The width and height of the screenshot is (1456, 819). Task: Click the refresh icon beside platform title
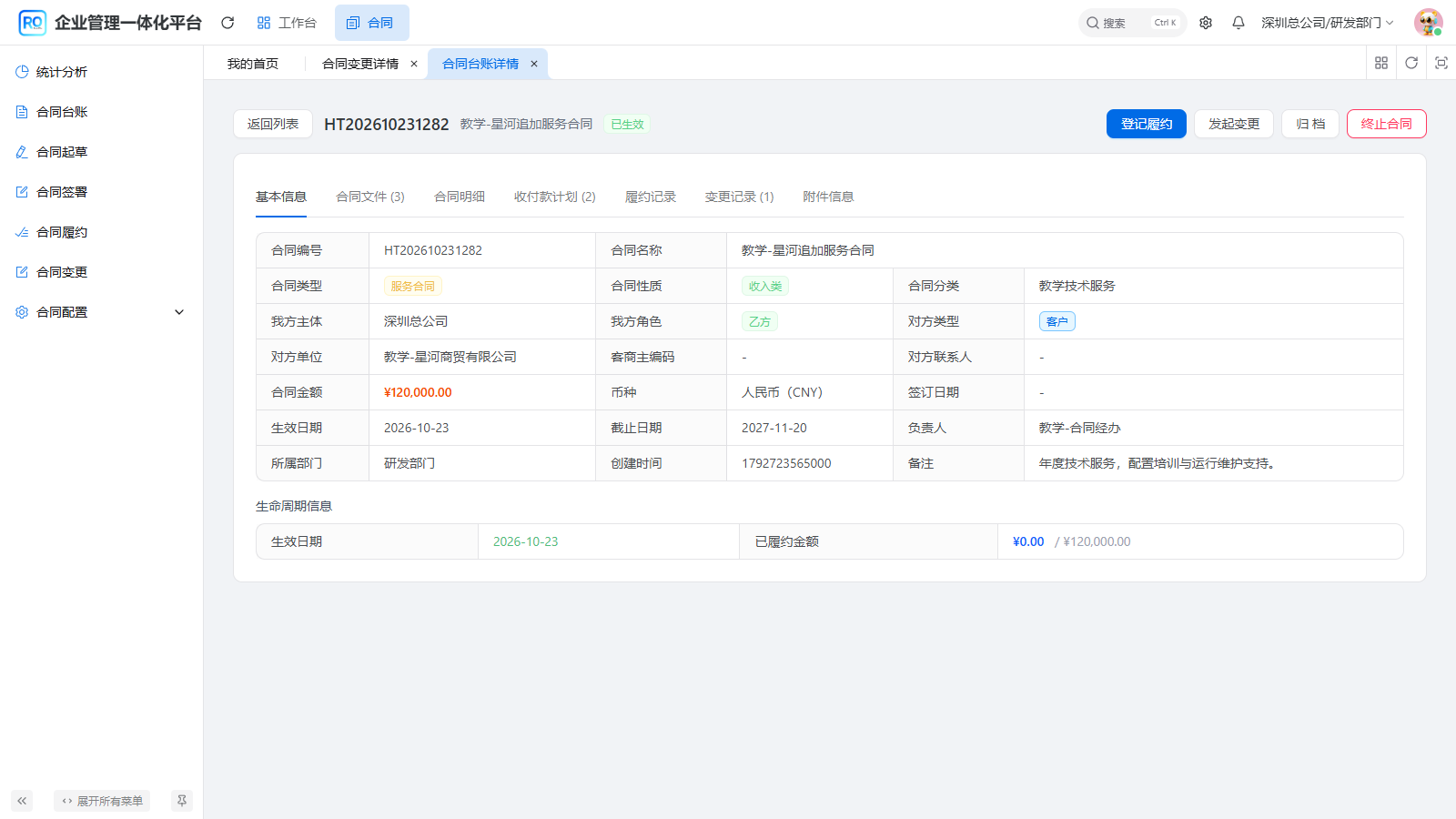pyautogui.click(x=227, y=23)
